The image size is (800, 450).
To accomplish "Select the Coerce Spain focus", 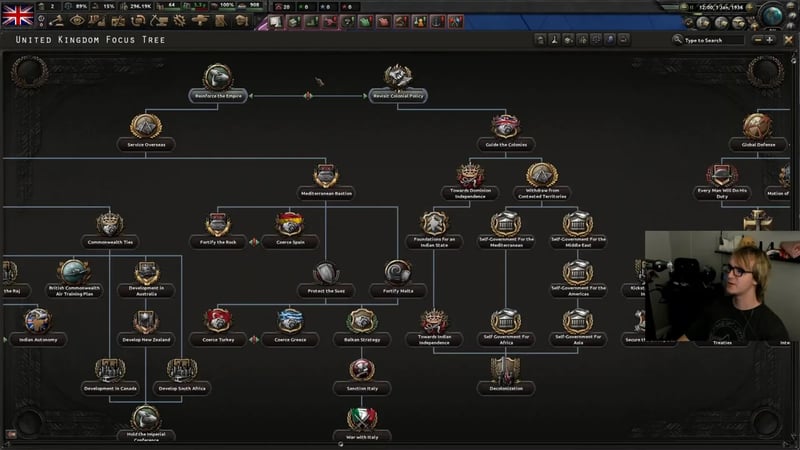I will click(290, 230).
